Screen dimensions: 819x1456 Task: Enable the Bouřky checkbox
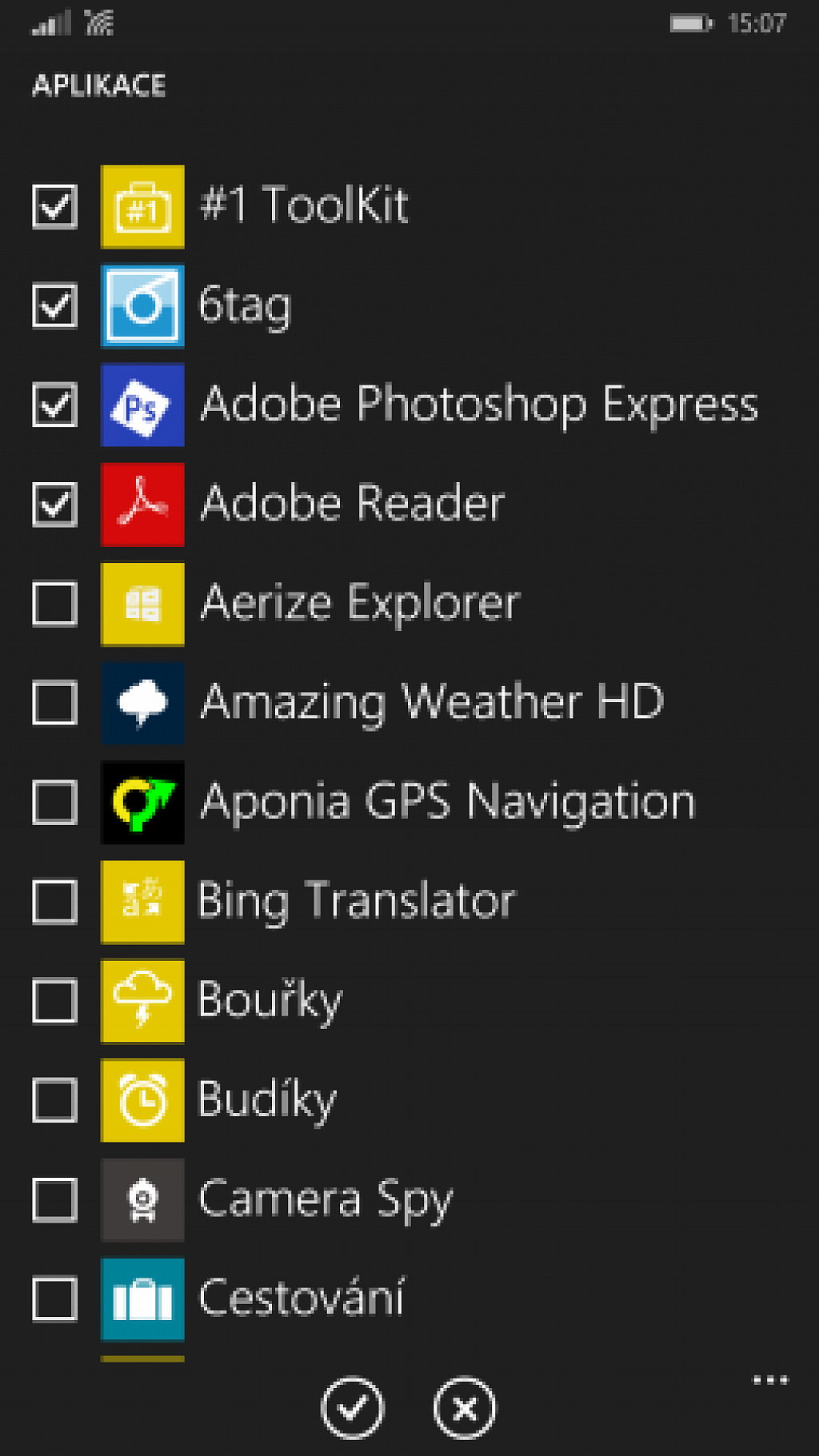[x=54, y=1001]
